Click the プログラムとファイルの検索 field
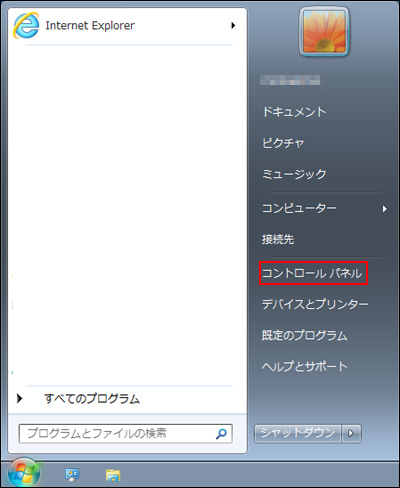Image resolution: width=400 pixels, height=488 pixels. 126,433
